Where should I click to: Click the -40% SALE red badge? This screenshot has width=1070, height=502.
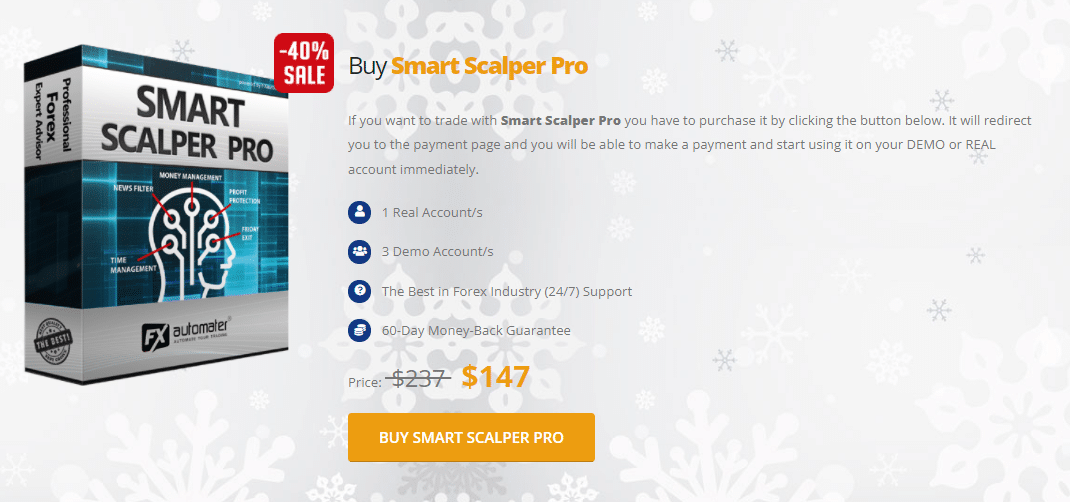[x=304, y=63]
